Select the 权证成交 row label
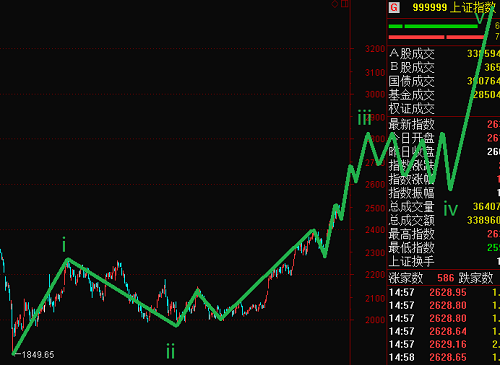Screen dimensions: 500x365 coord(412,109)
